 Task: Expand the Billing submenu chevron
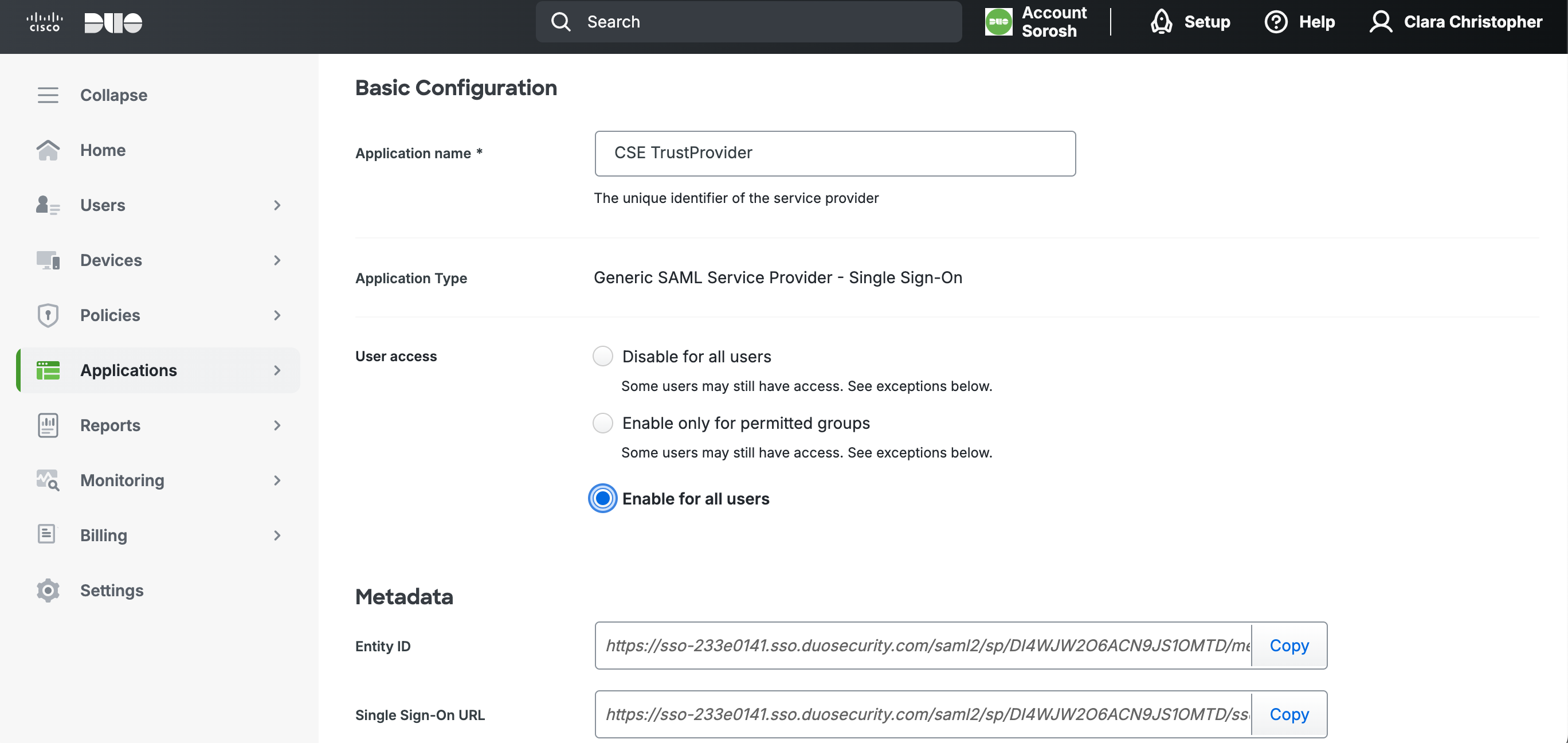tap(277, 535)
